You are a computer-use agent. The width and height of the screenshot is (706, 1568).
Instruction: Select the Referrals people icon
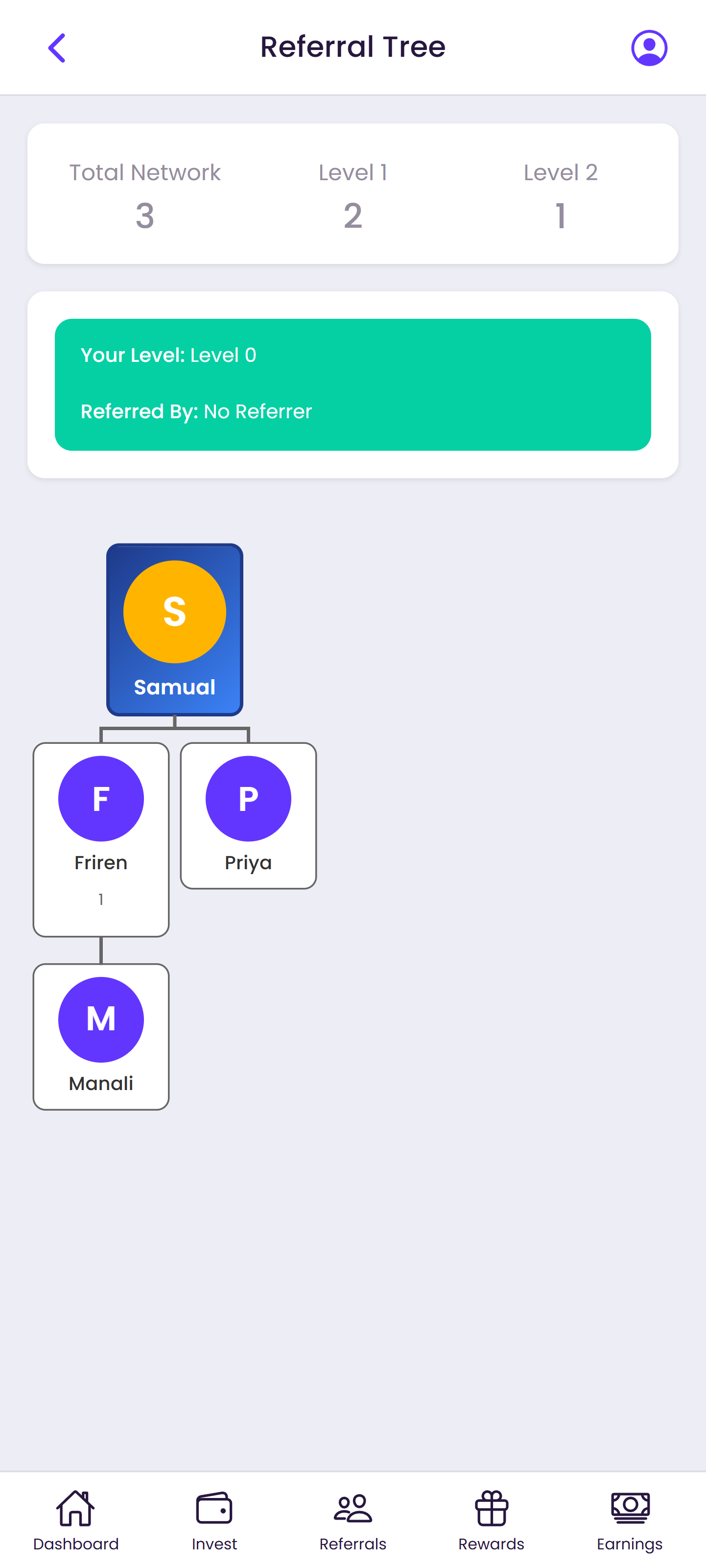pyautogui.click(x=353, y=1508)
